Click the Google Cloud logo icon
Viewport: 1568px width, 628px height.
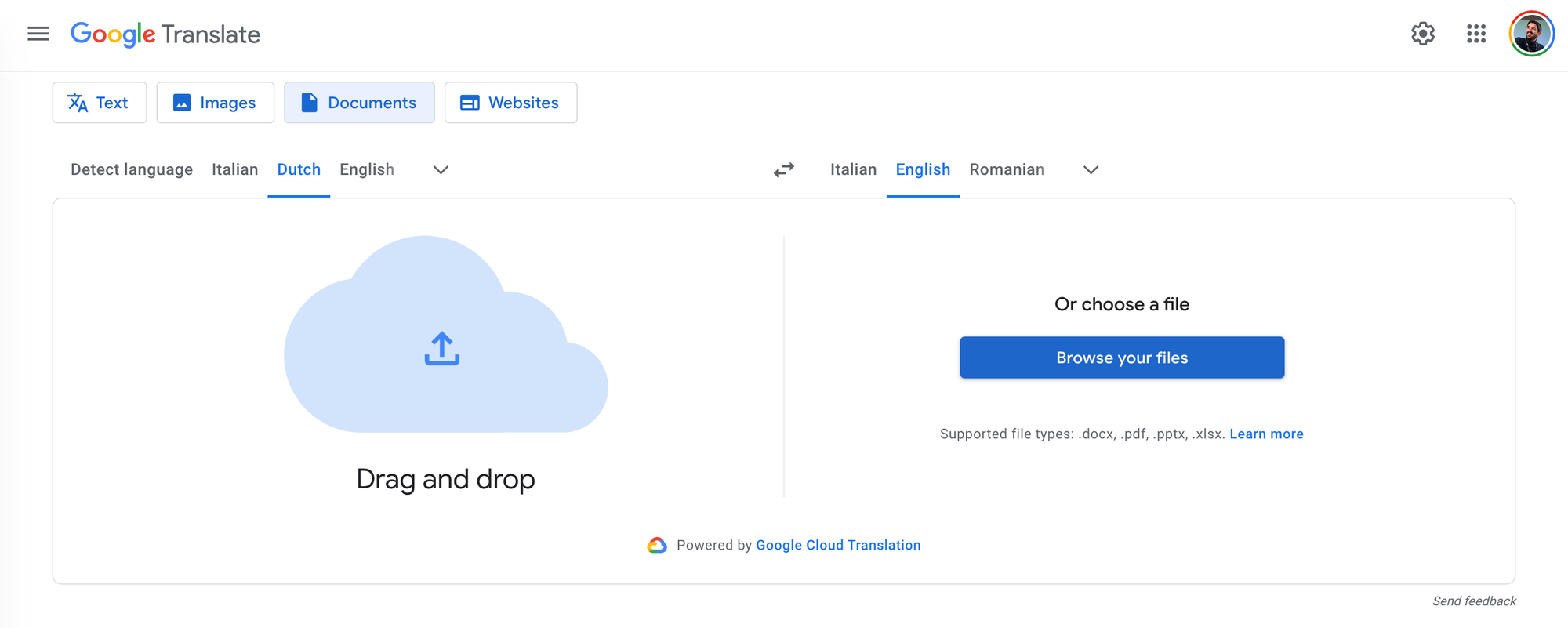tap(657, 546)
